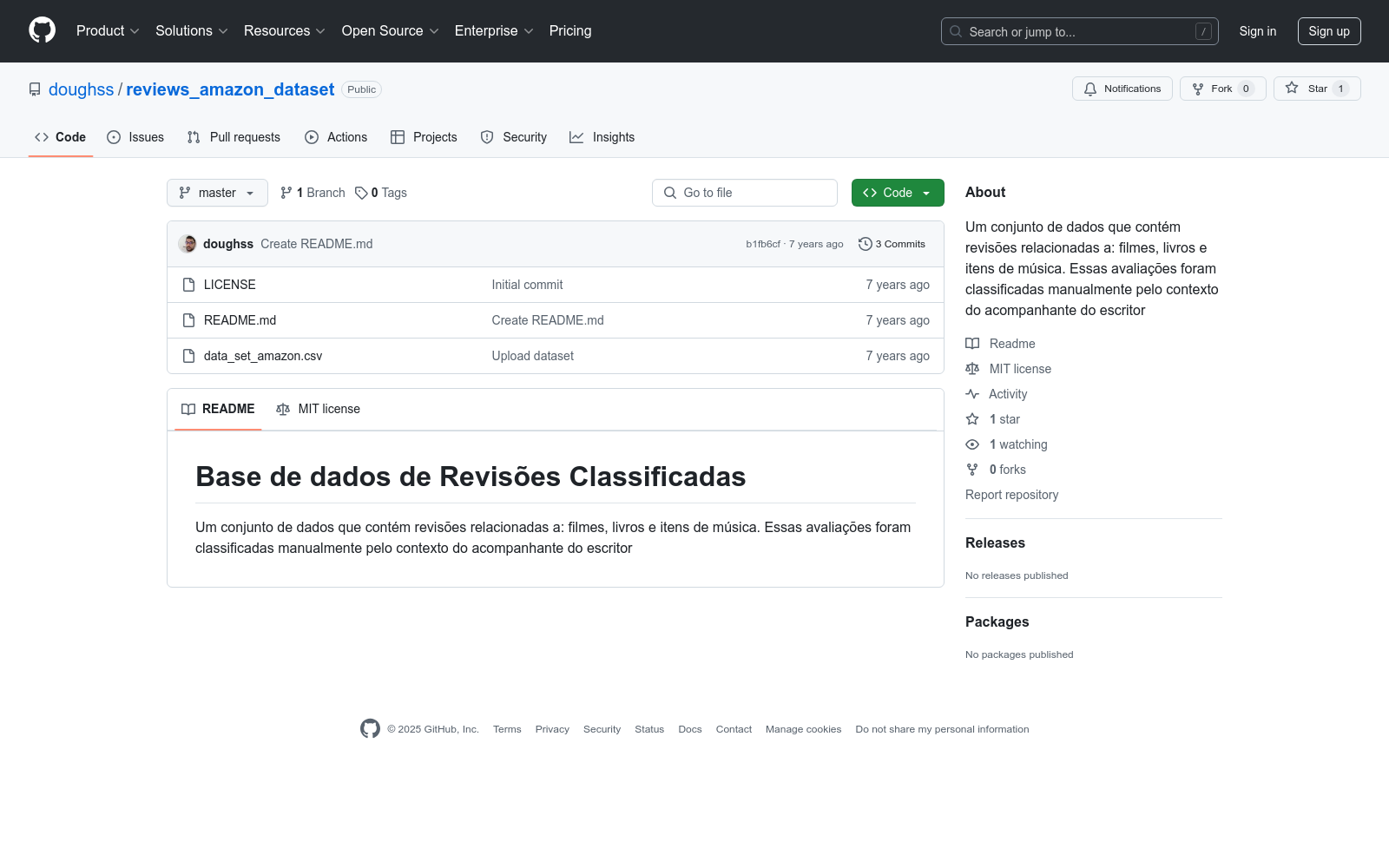
Task: Open Create README.md commit in header row
Action: 317,244
